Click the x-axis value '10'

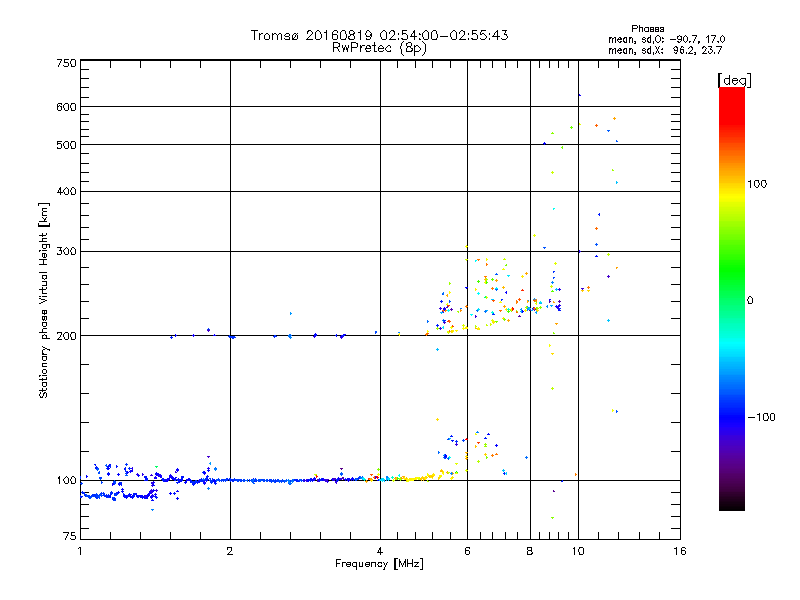[578, 551]
